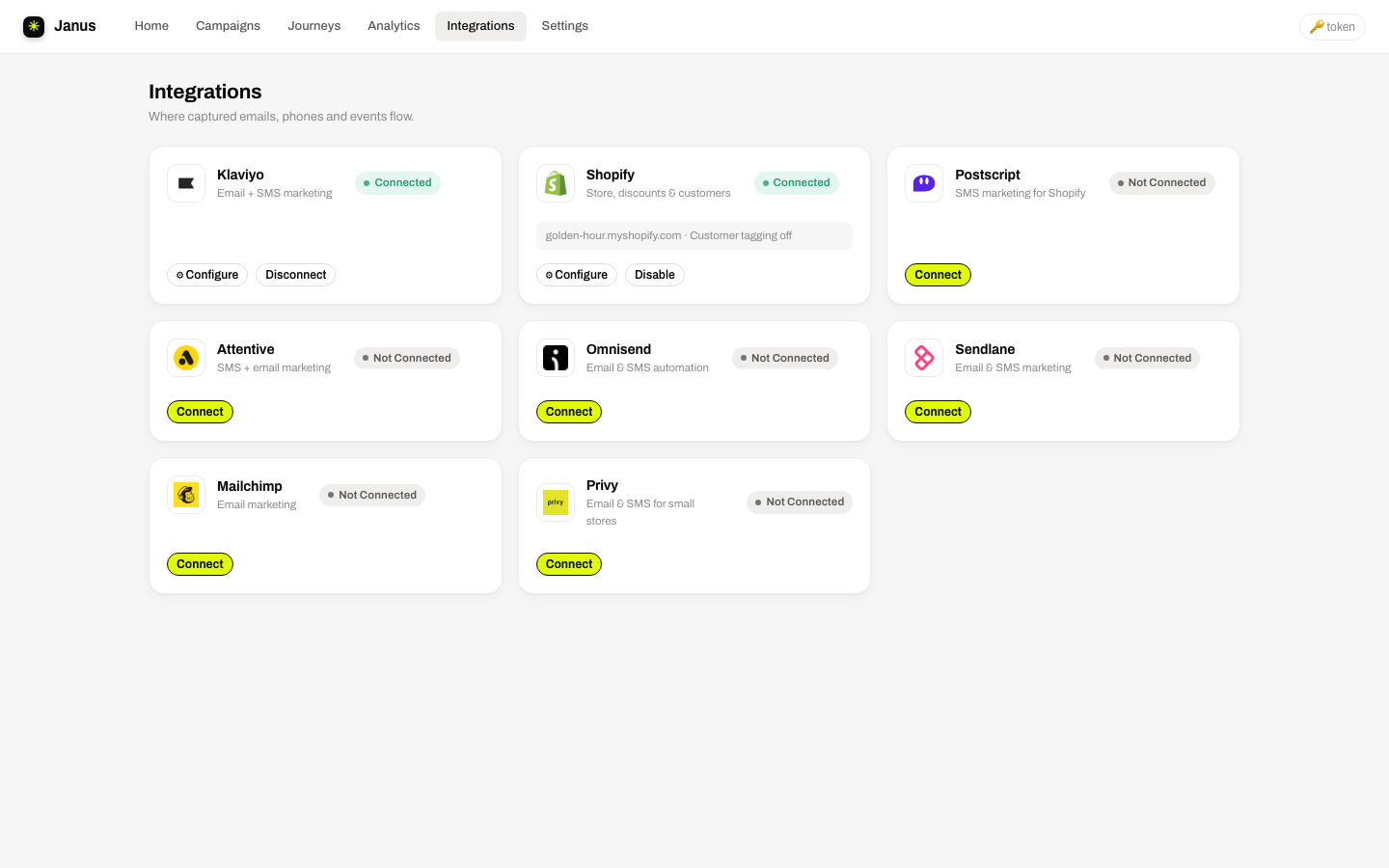Click the Janus logo icon
Image resolution: width=1389 pixels, height=868 pixels.
[34, 26]
